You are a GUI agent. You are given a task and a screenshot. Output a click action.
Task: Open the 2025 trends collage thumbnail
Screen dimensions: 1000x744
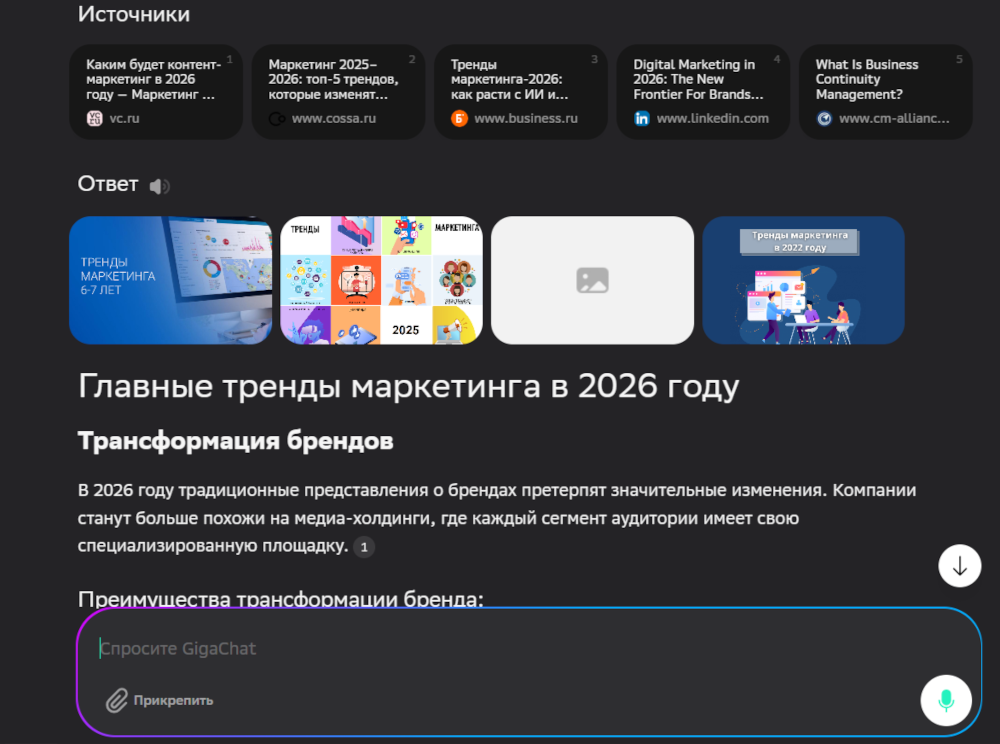coord(381,281)
